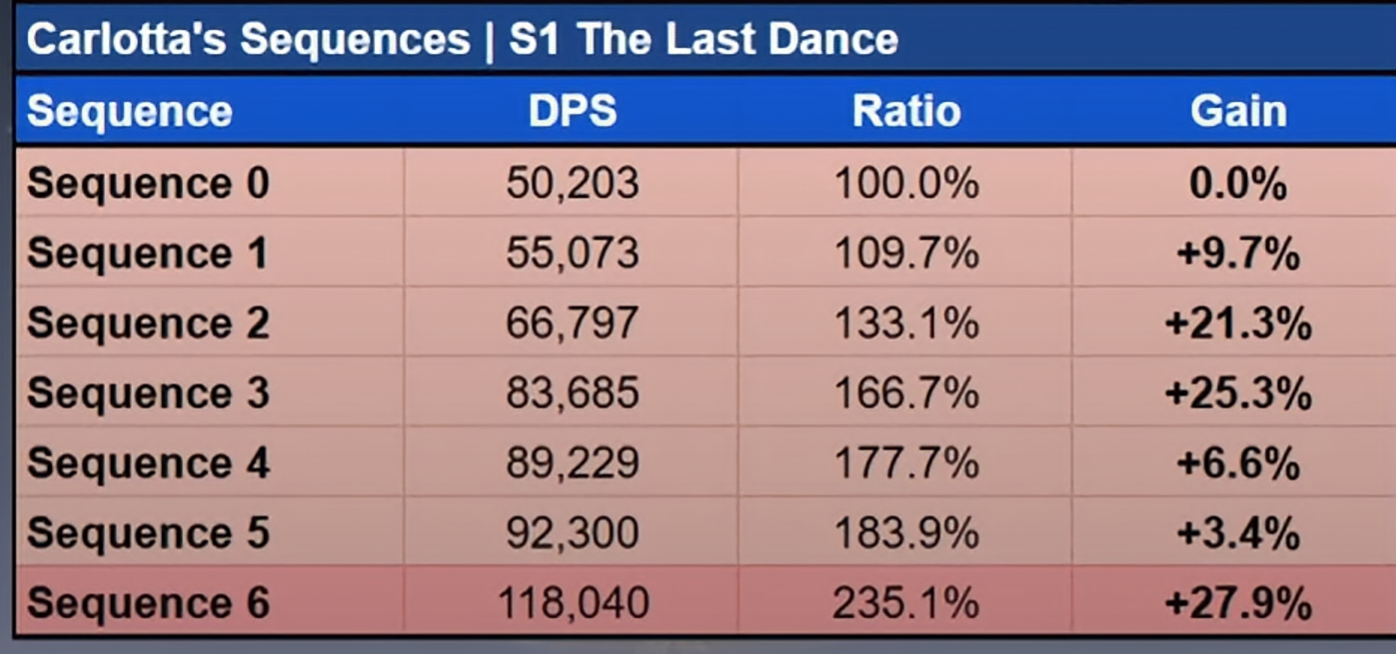Select the Sequence 2 row label
The height and width of the screenshot is (654, 1396).
point(148,323)
